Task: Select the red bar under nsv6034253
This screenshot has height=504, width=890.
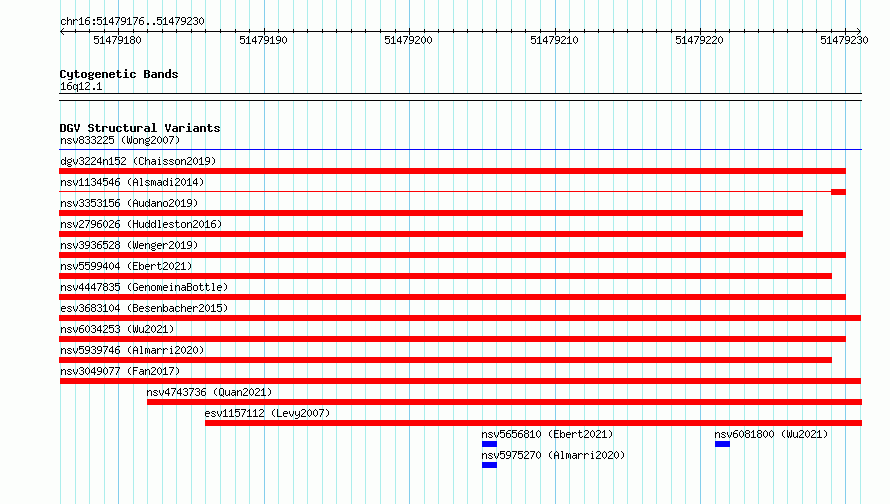Action: pos(452,339)
